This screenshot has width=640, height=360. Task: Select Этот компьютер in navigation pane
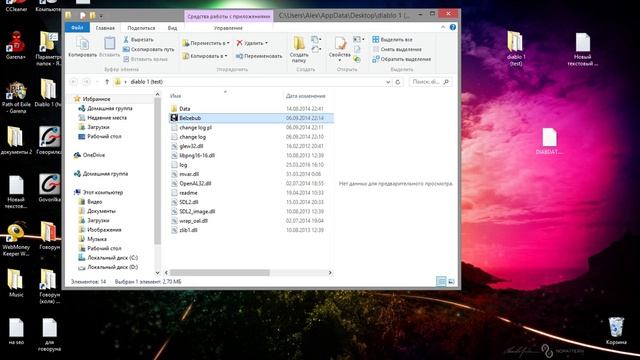(x=98, y=192)
